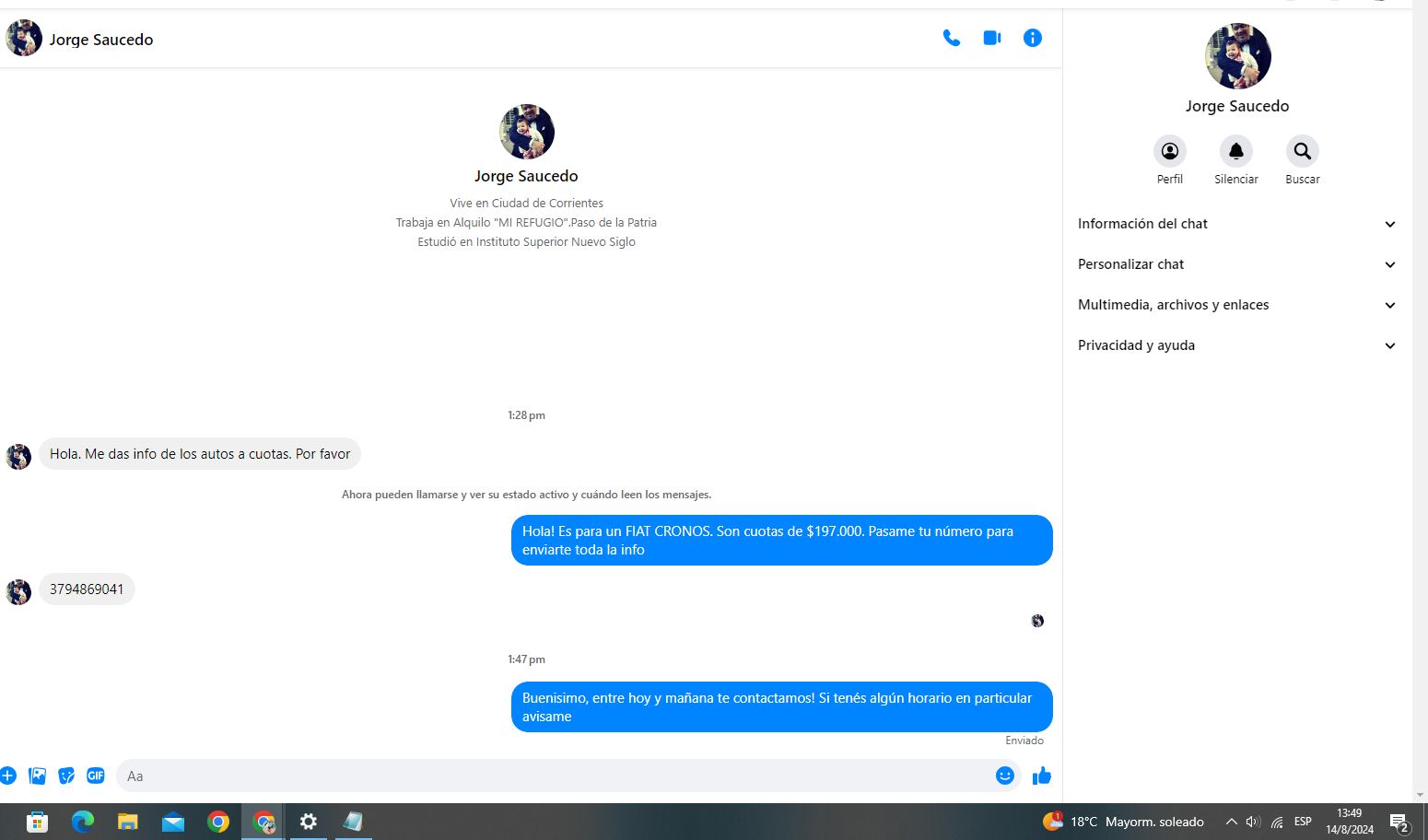This screenshot has width=1428, height=840.
Task: Click the message input field
Action: (x=553, y=776)
